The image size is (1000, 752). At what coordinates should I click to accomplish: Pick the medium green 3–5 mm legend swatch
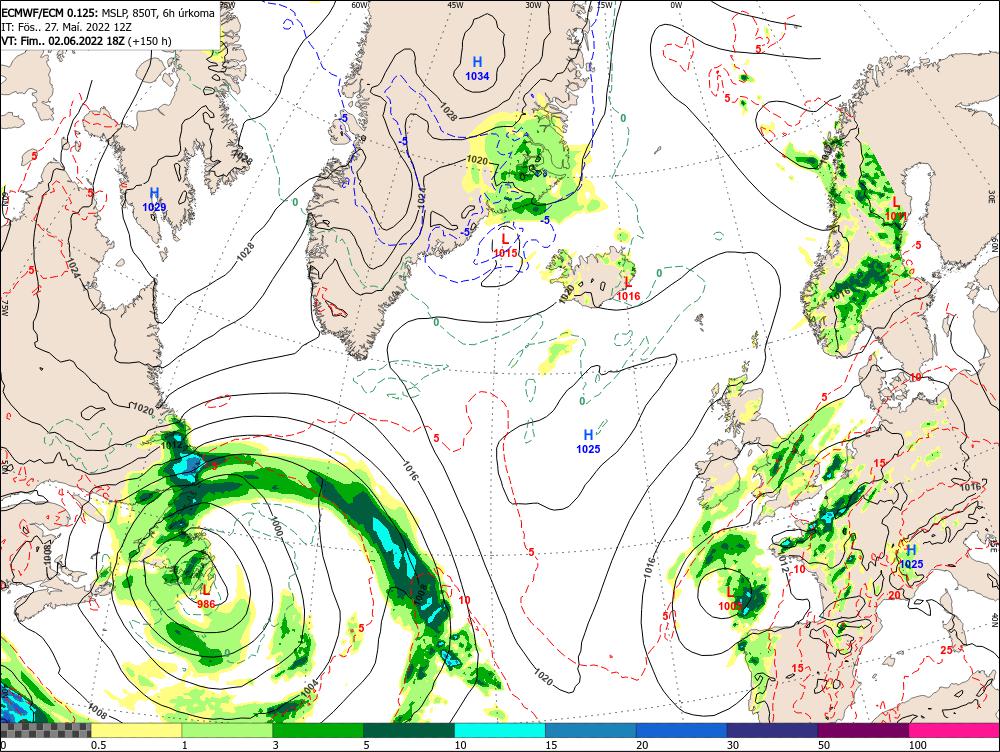pyautogui.click(x=318, y=730)
